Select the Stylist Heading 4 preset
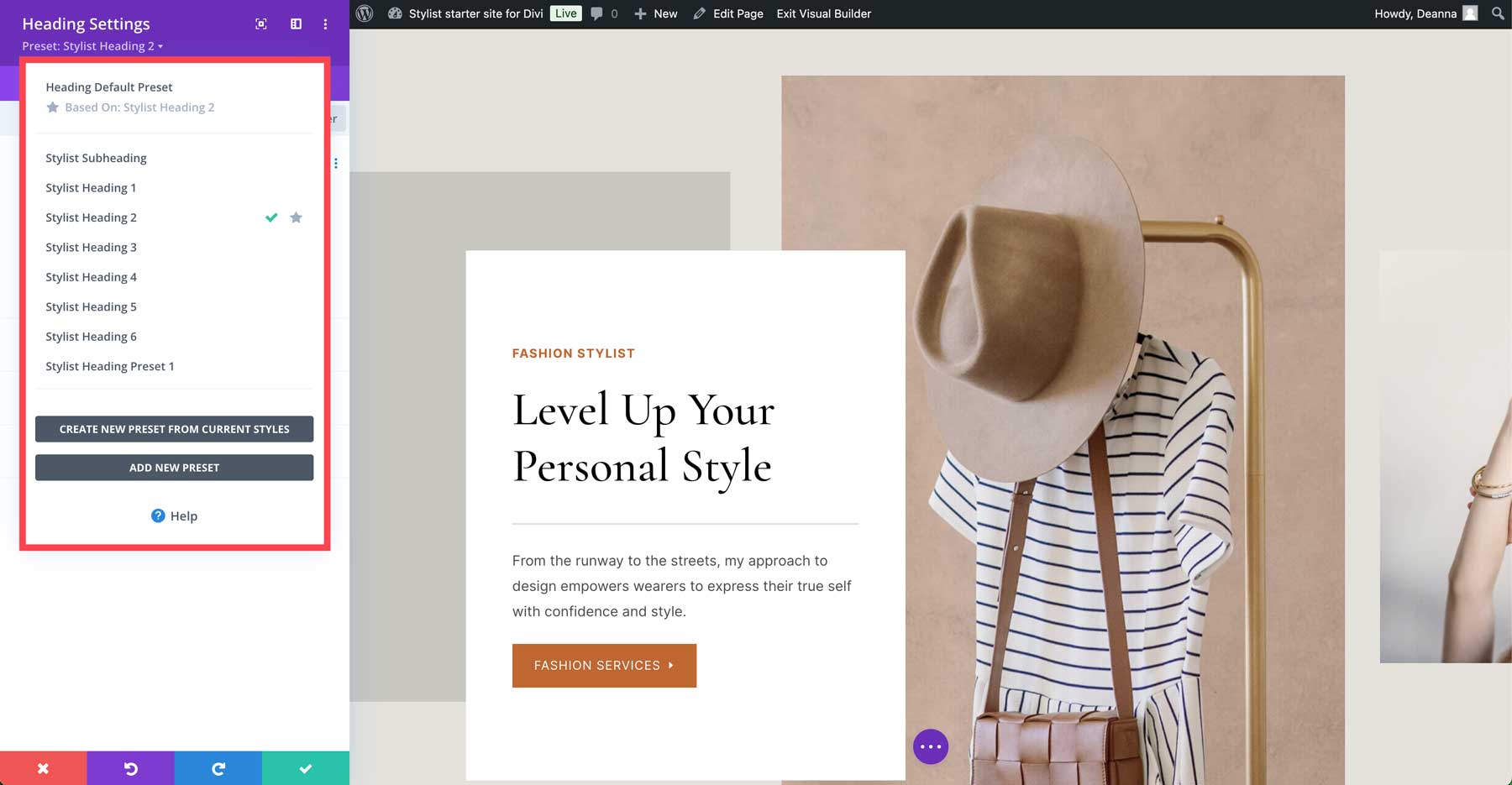Screen dimensions: 1512x785 point(91,276)
